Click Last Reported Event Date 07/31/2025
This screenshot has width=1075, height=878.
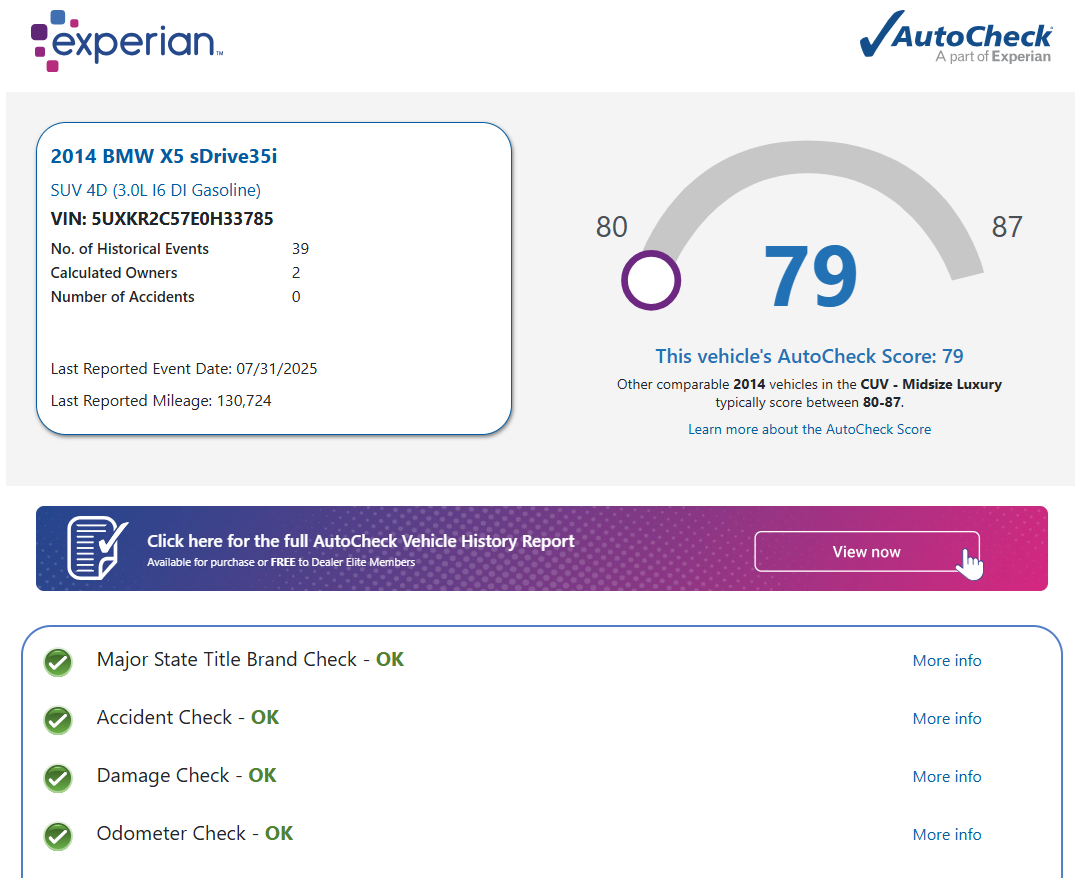(184, 369)
